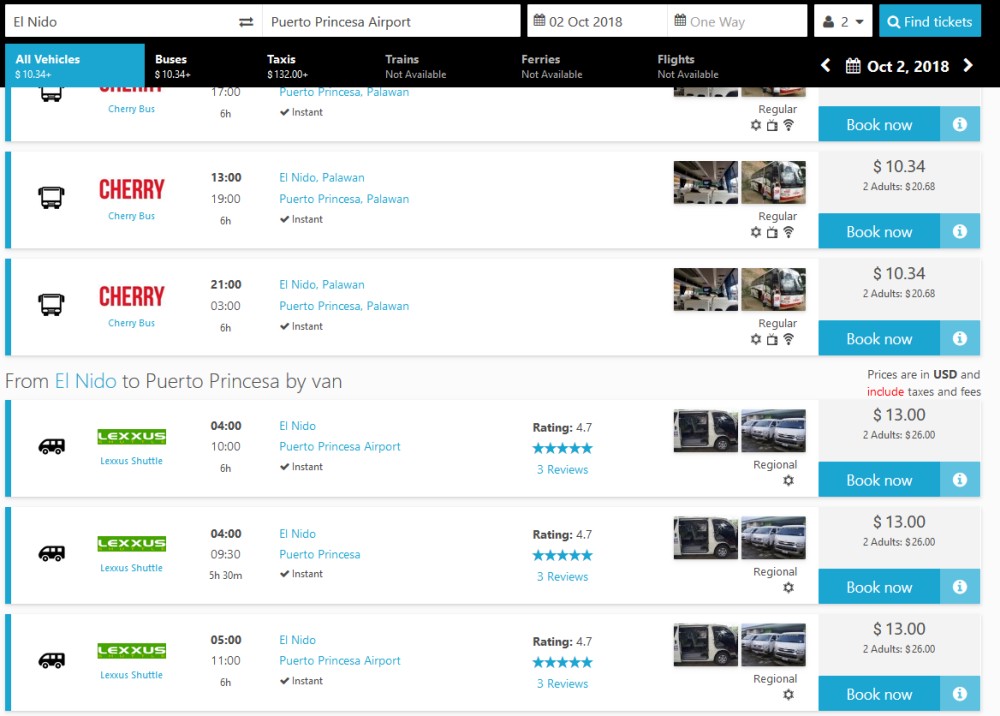1000x716 pixels.
Task: Click Lexxus logo on 04:00 to 10:00 trip
Action: click(x=131, y=437)
